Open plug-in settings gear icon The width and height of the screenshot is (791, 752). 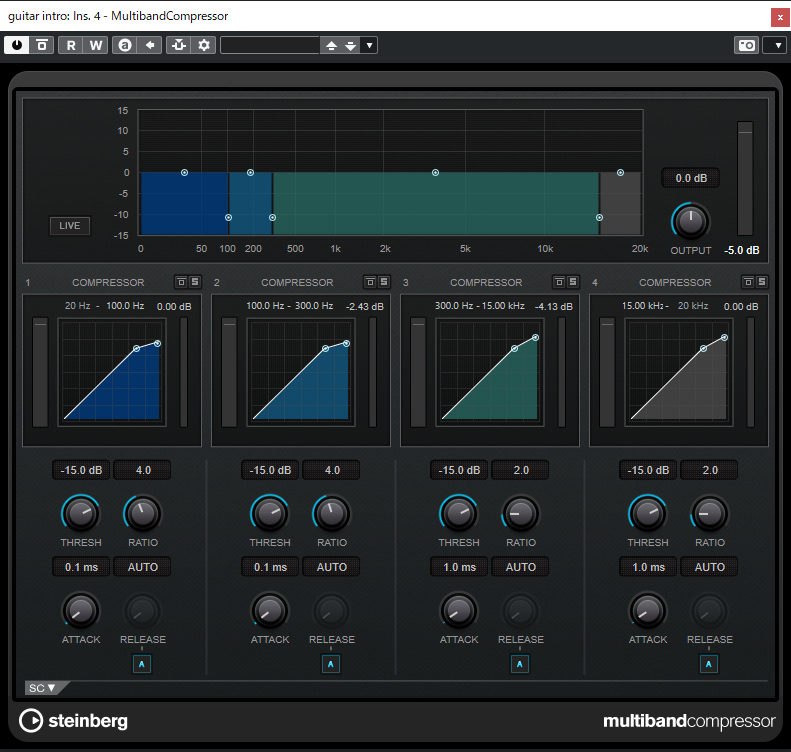[x=204, y=45]
